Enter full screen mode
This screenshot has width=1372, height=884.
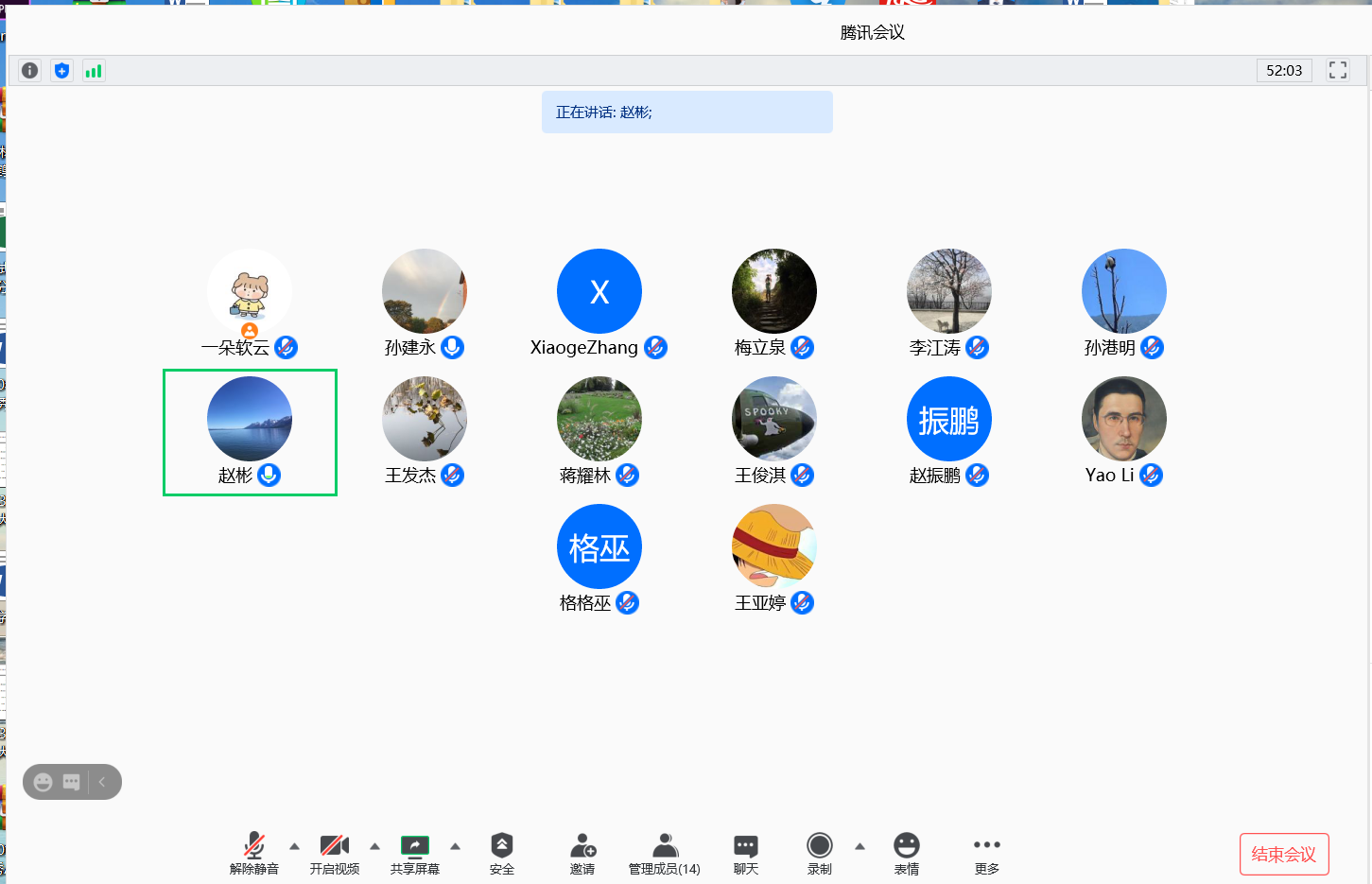click(x=1337, y=71)
